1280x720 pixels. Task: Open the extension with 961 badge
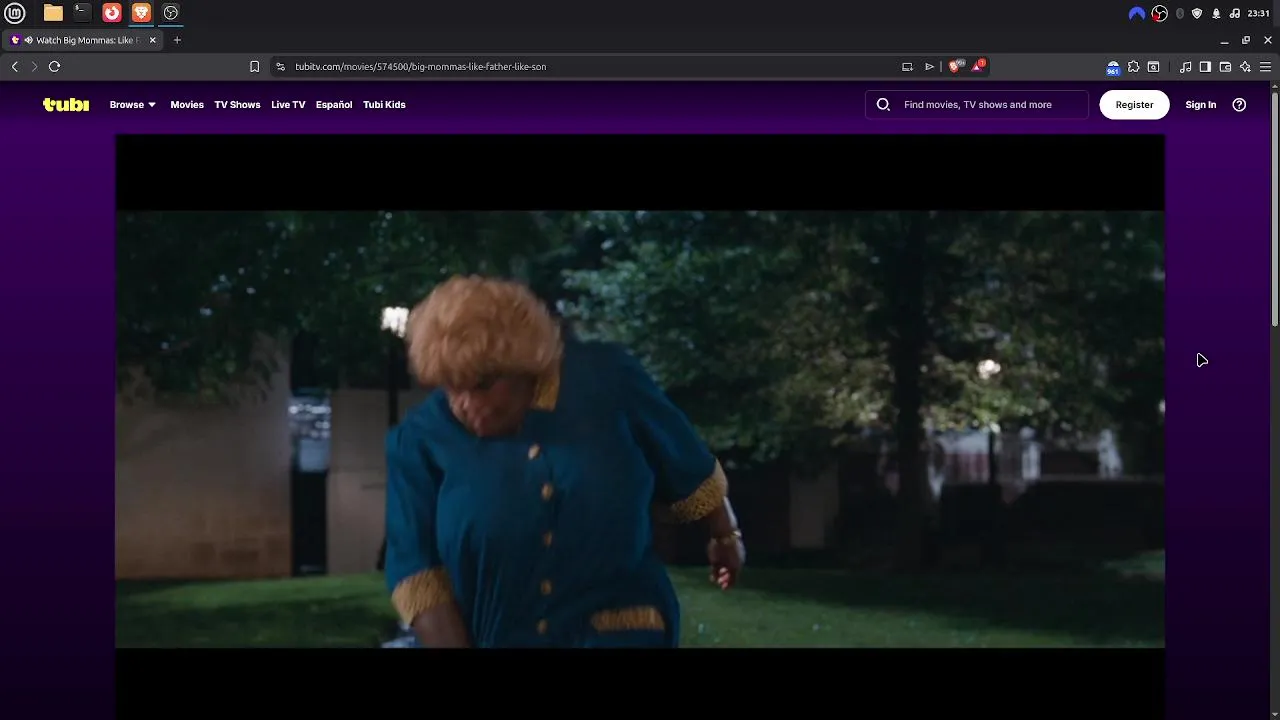[1113, 67]
